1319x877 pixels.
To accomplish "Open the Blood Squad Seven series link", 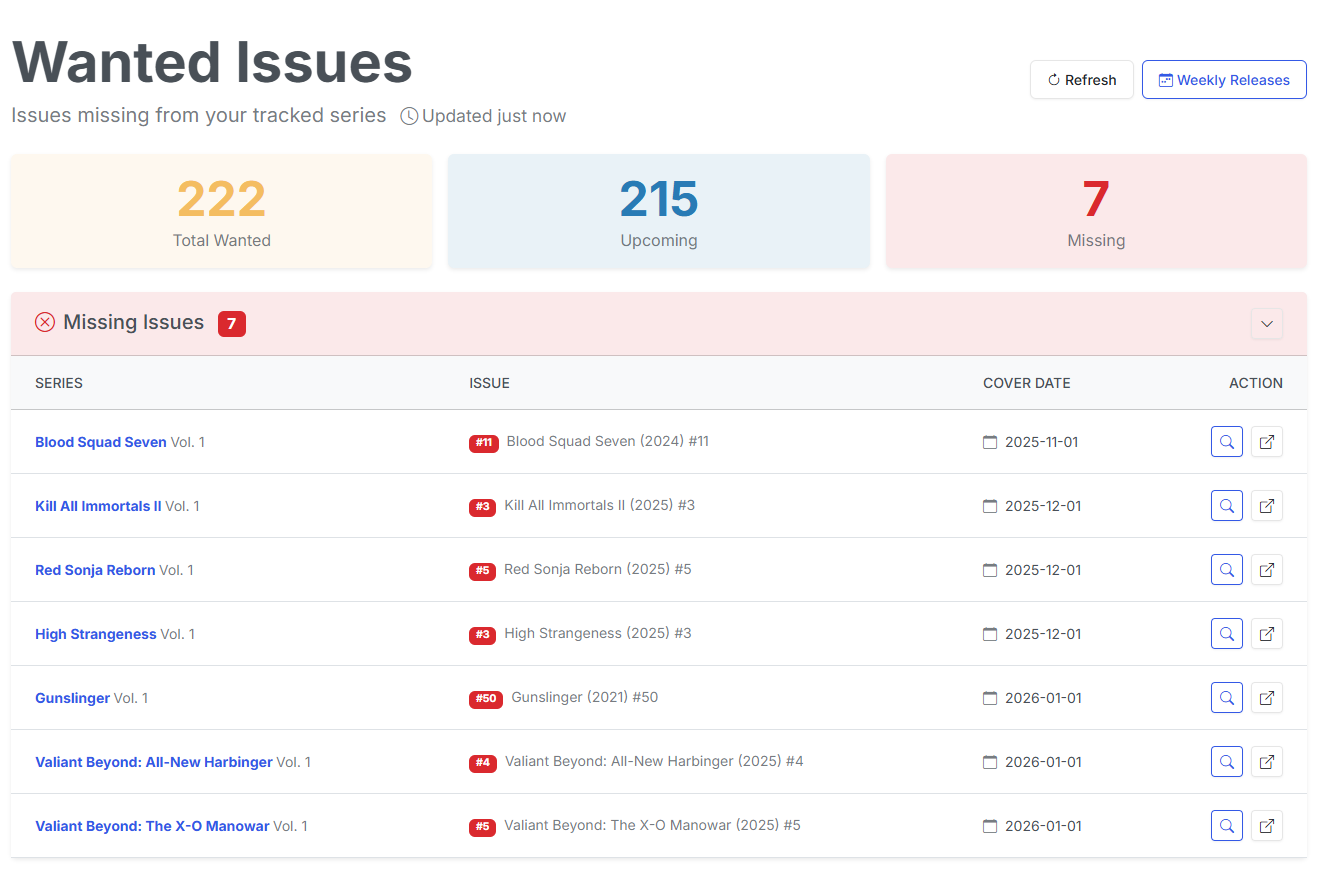I will coord(101,442).
